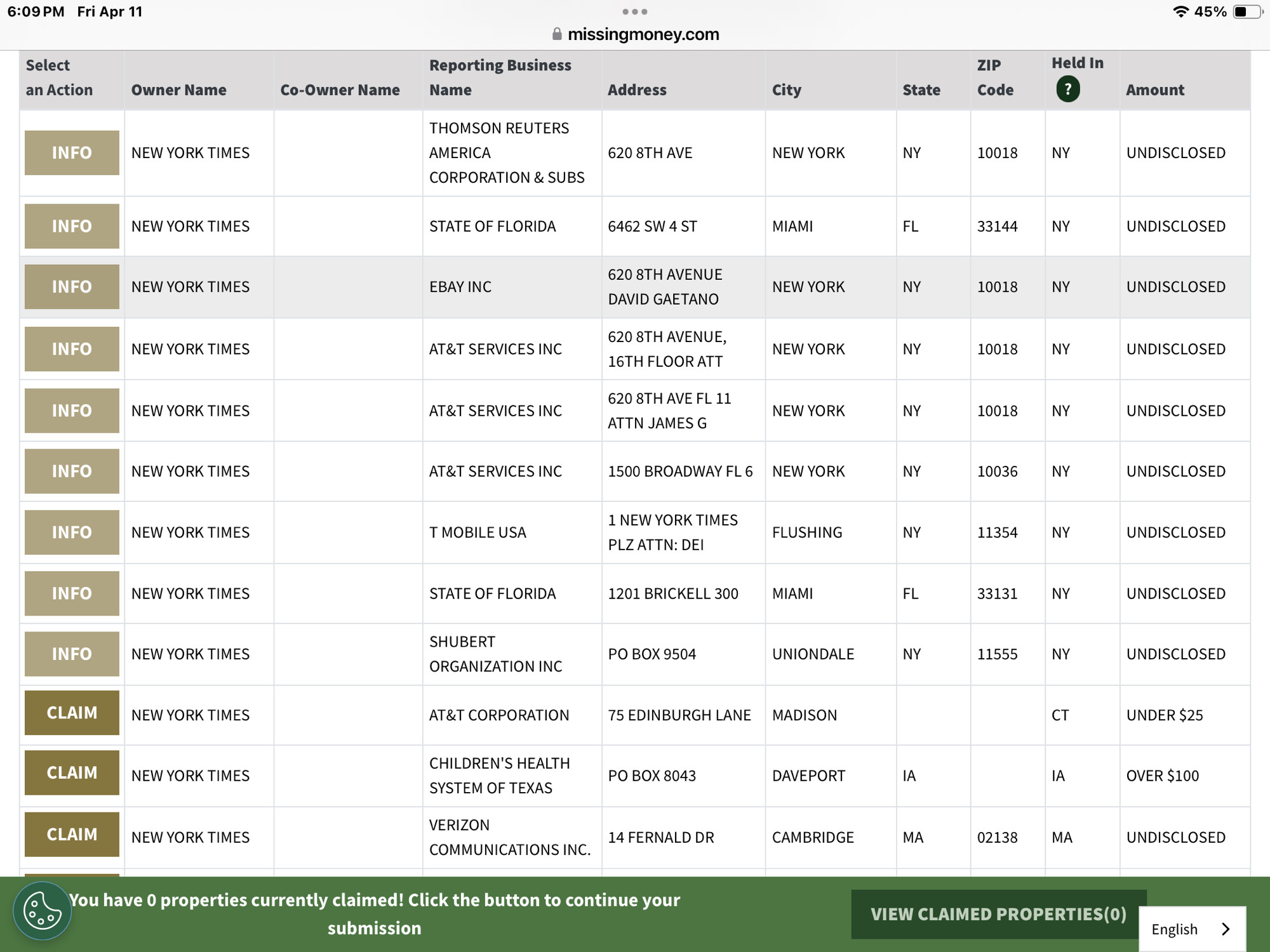Click CLAIM for Children's Health System of Texas
Image resolution: width=1270 pixels, height=952 pixels.
pos(72,773)
